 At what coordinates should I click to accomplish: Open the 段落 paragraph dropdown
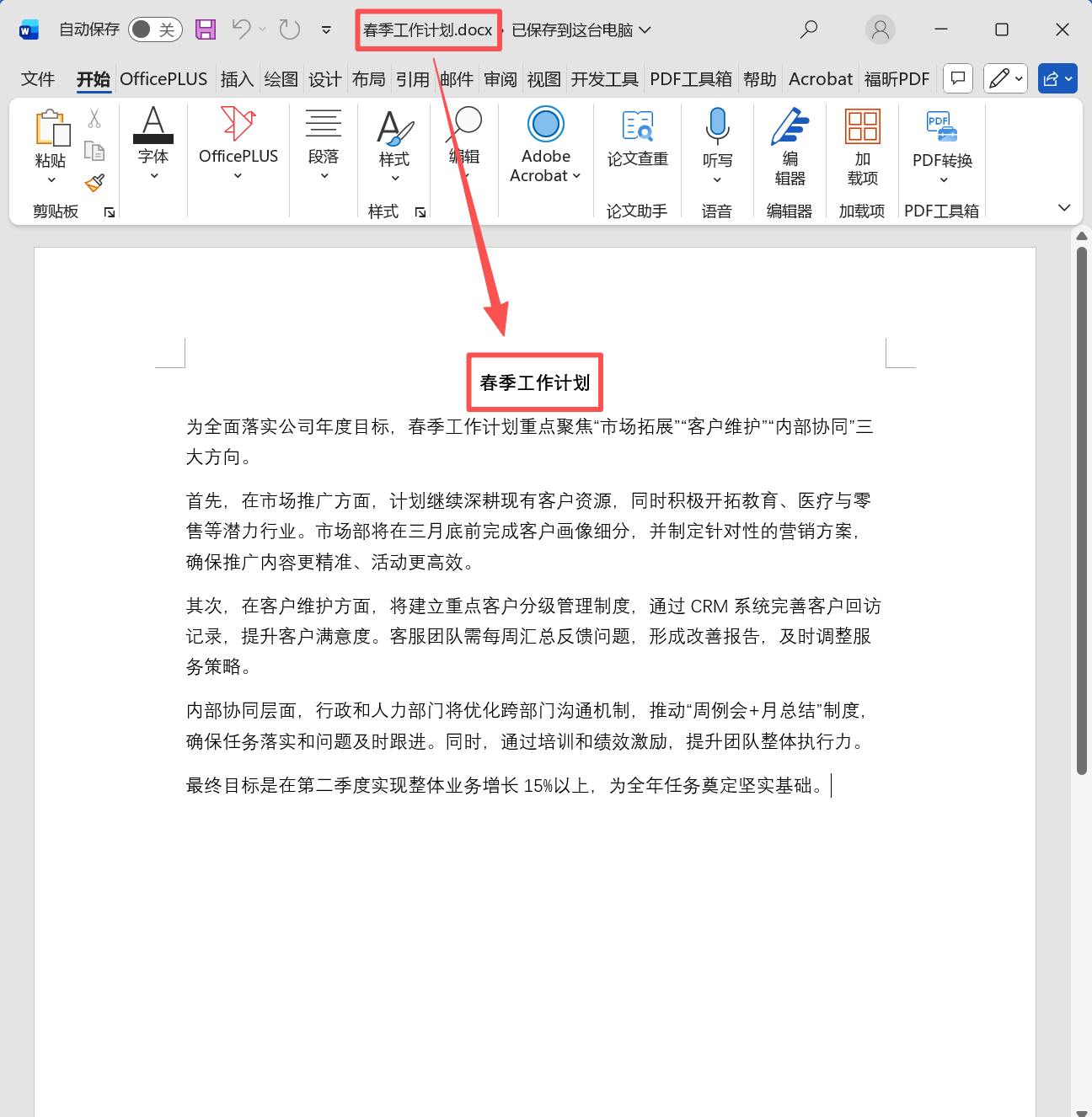click(324, 175)
